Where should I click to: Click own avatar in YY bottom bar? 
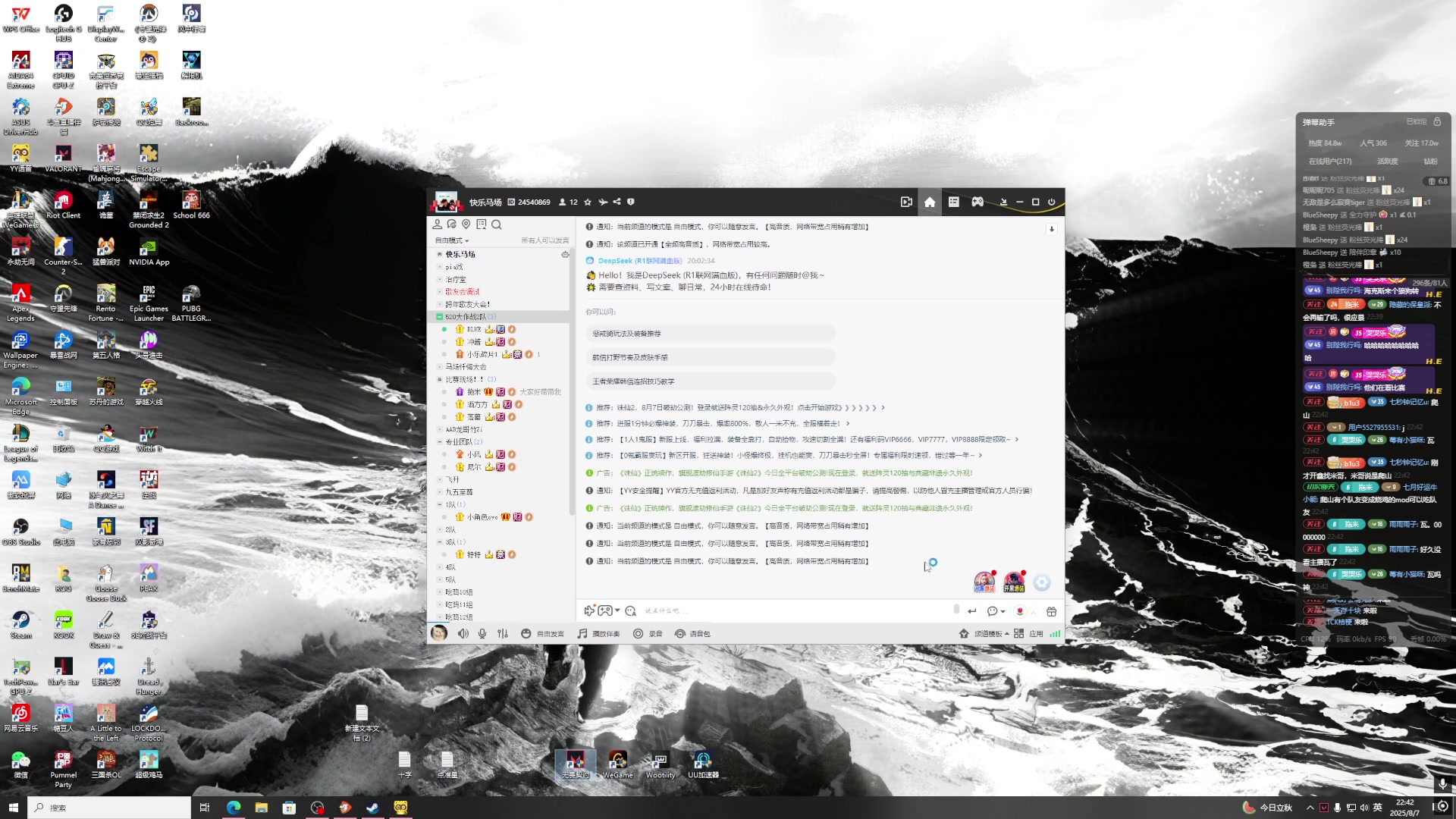(438, 633)
